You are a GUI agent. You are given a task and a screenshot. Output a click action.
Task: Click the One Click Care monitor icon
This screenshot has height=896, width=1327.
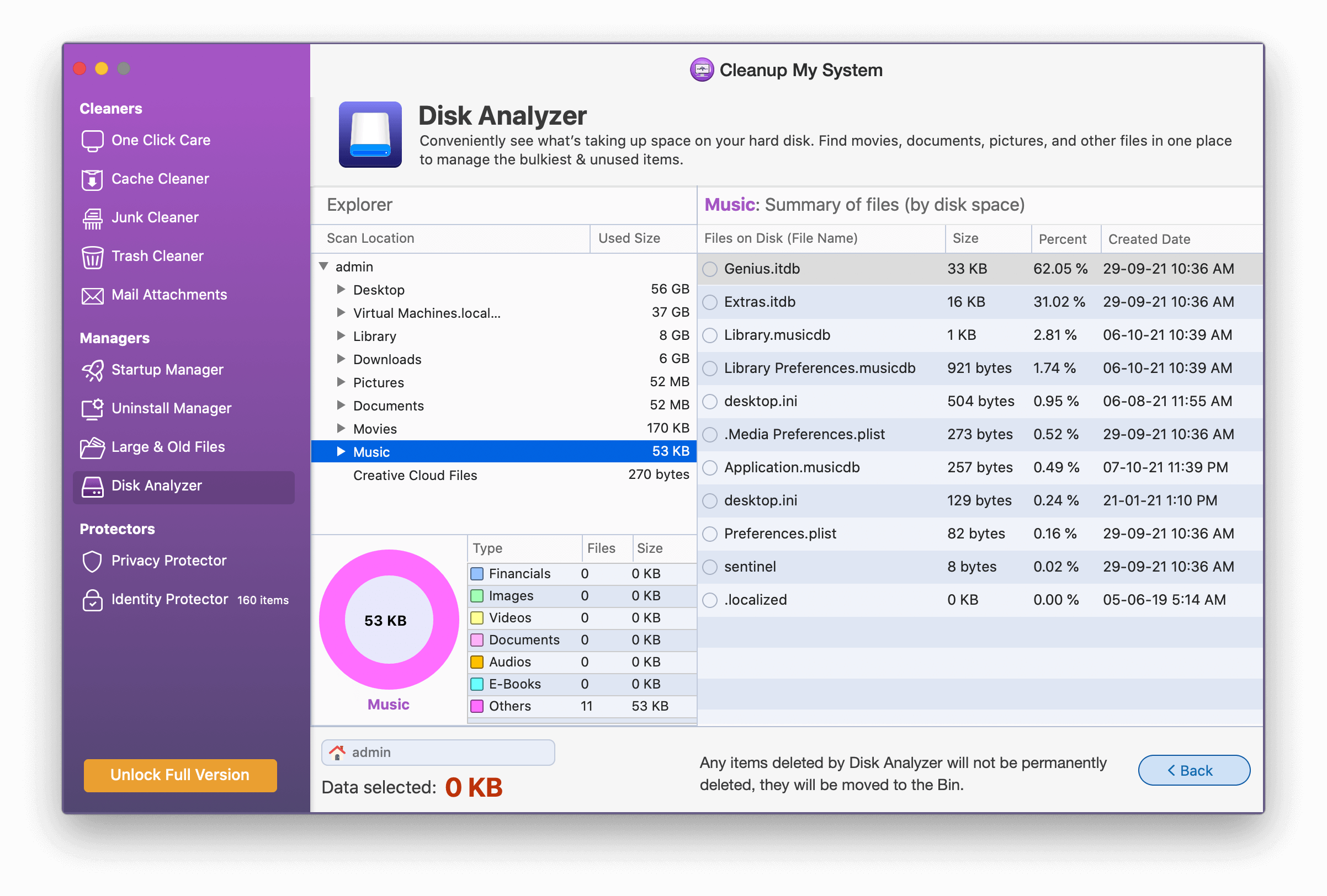click(92, 141)
